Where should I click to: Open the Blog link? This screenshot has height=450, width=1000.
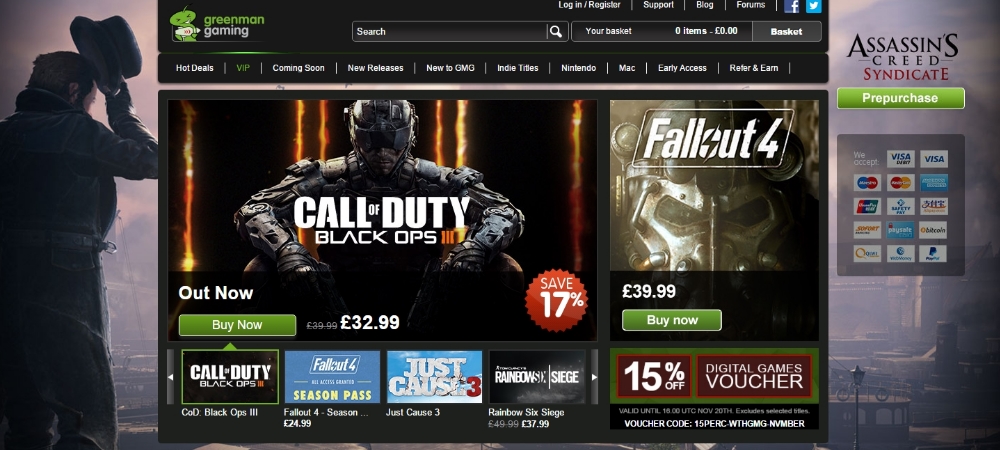[x=705, y=4]
